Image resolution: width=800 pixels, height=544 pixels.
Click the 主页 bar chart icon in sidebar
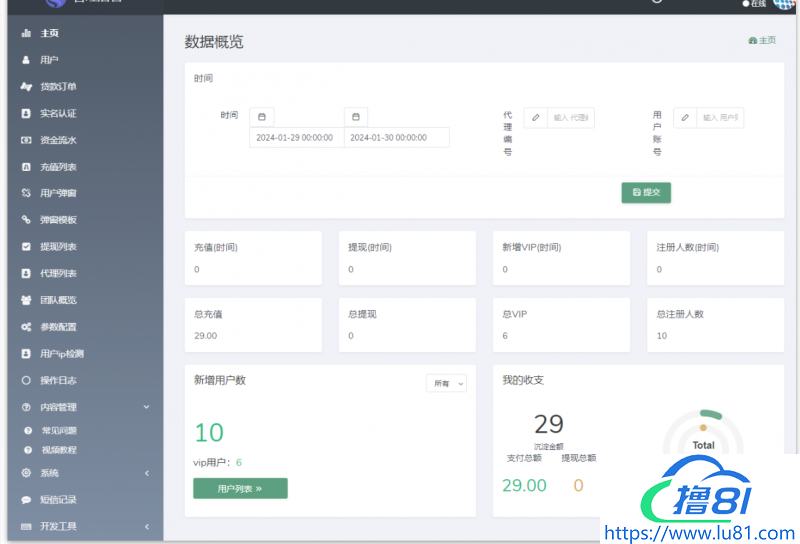click(x=26, y=33)
